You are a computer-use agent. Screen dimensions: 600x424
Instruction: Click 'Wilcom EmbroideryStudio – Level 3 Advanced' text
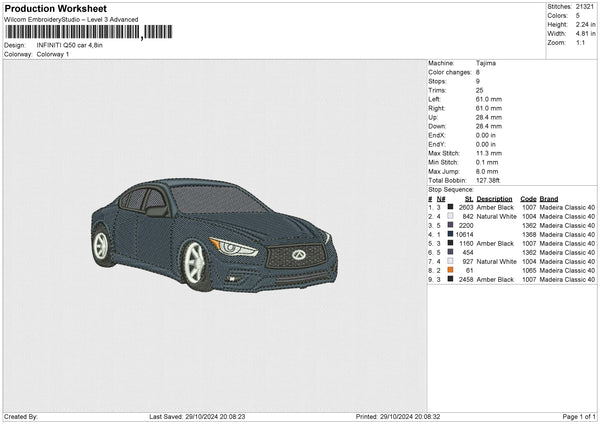pyautogui.click(x=71, y=20)
